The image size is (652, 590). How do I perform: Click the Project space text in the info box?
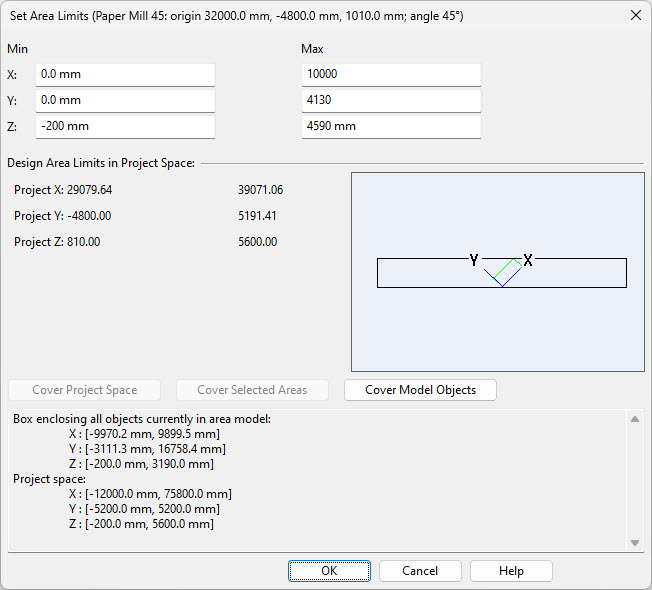48,479
